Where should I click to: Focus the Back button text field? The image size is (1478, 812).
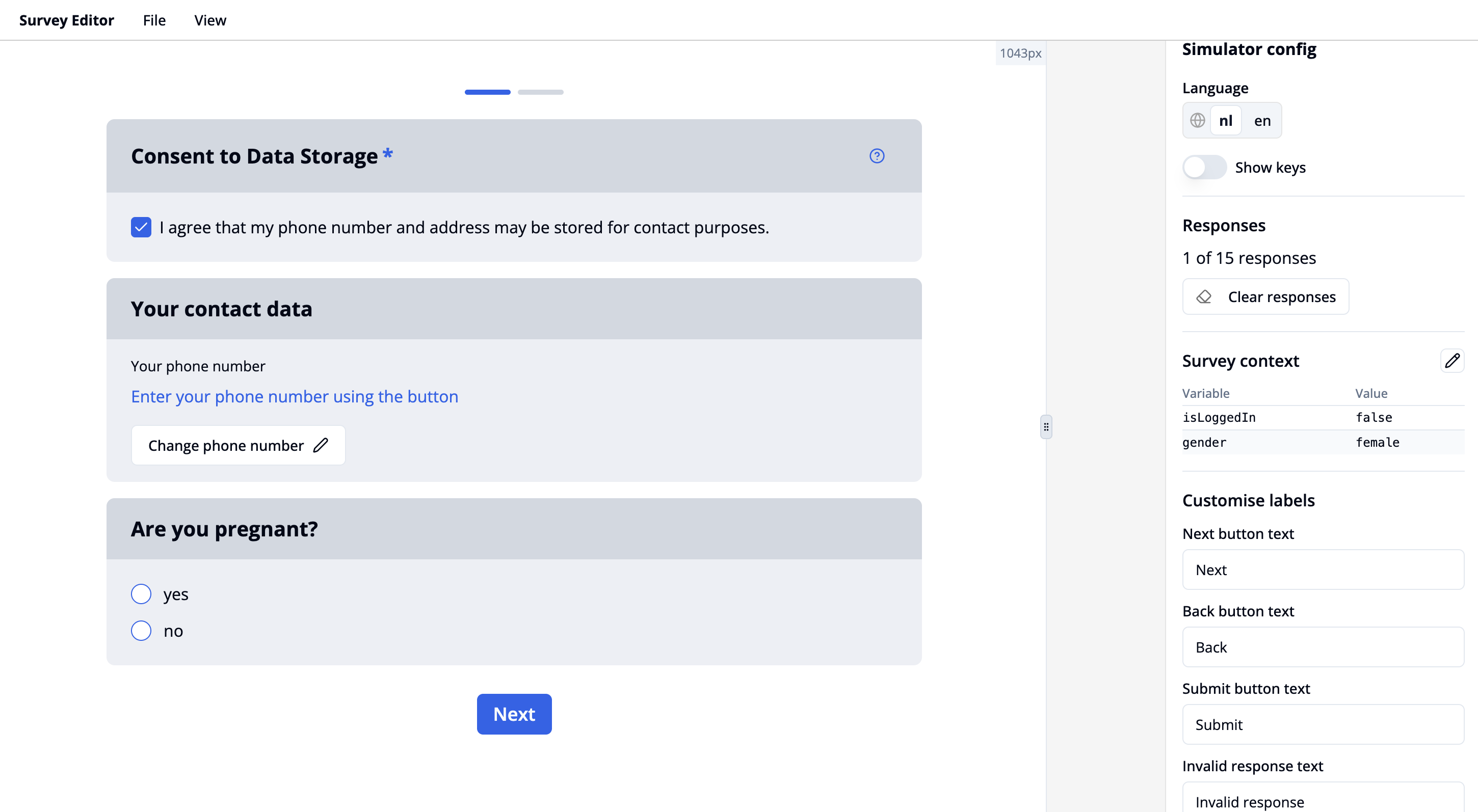coord(1323,647)
